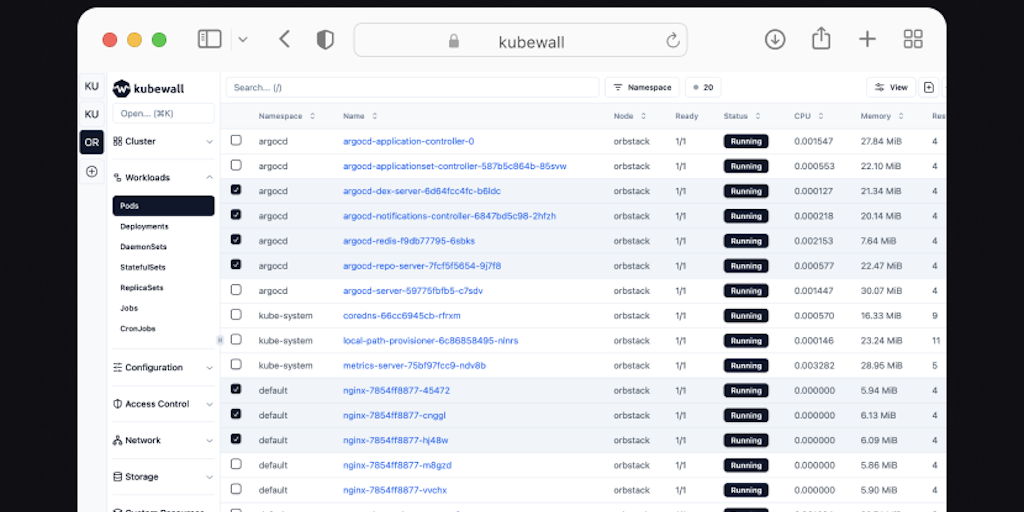Check the nginx-7854ff8877-vvchx row checkbox
1024x512 pixels.
click(236, 488)
